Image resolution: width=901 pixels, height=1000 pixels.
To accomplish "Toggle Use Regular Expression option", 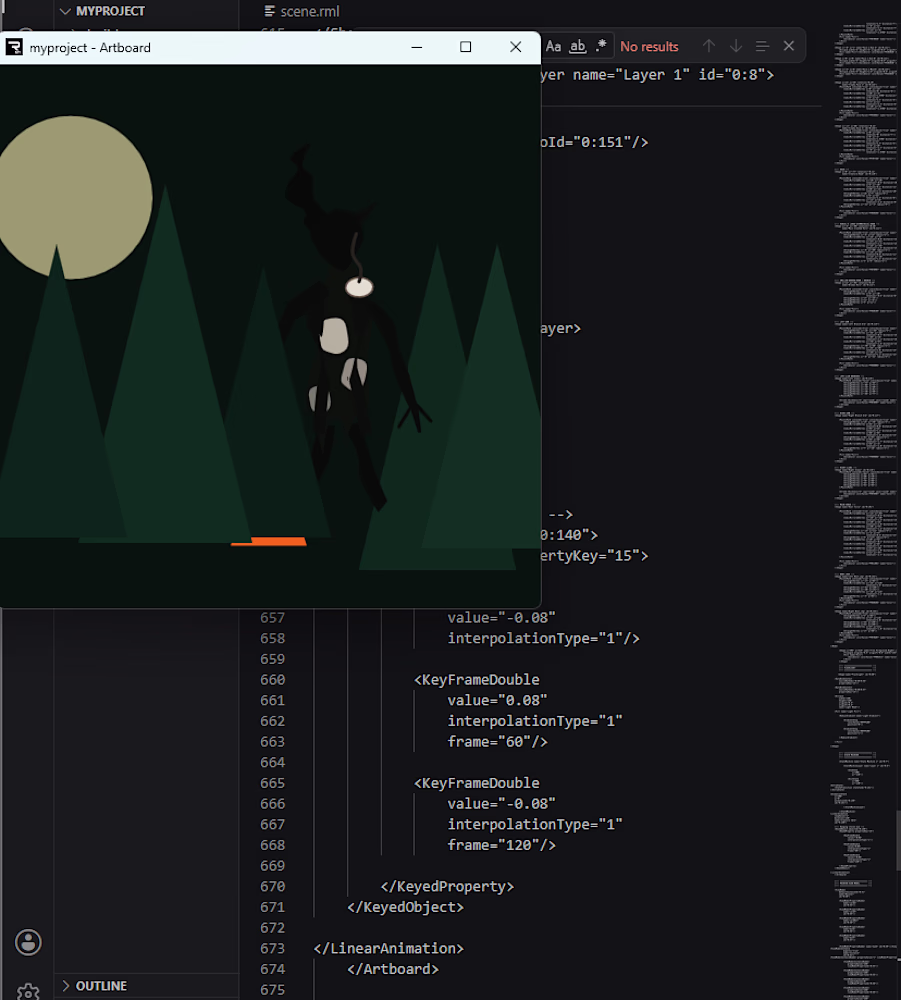I will (x=601, y=47).
